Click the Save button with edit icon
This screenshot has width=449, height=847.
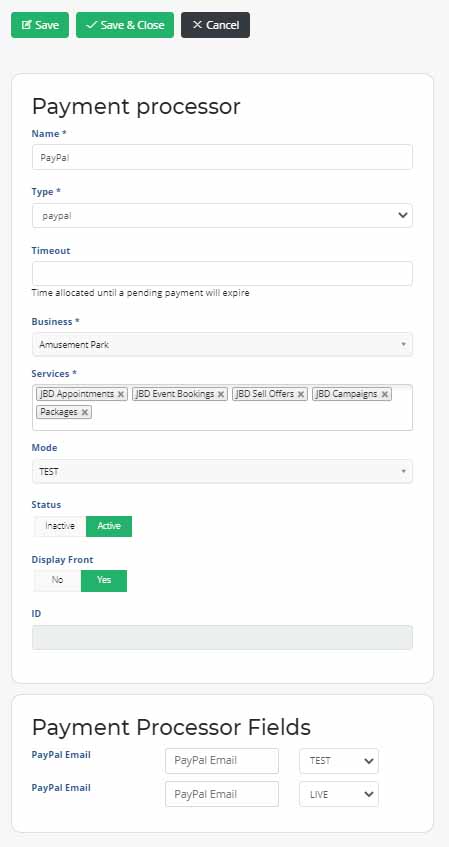tap(40, 25)
